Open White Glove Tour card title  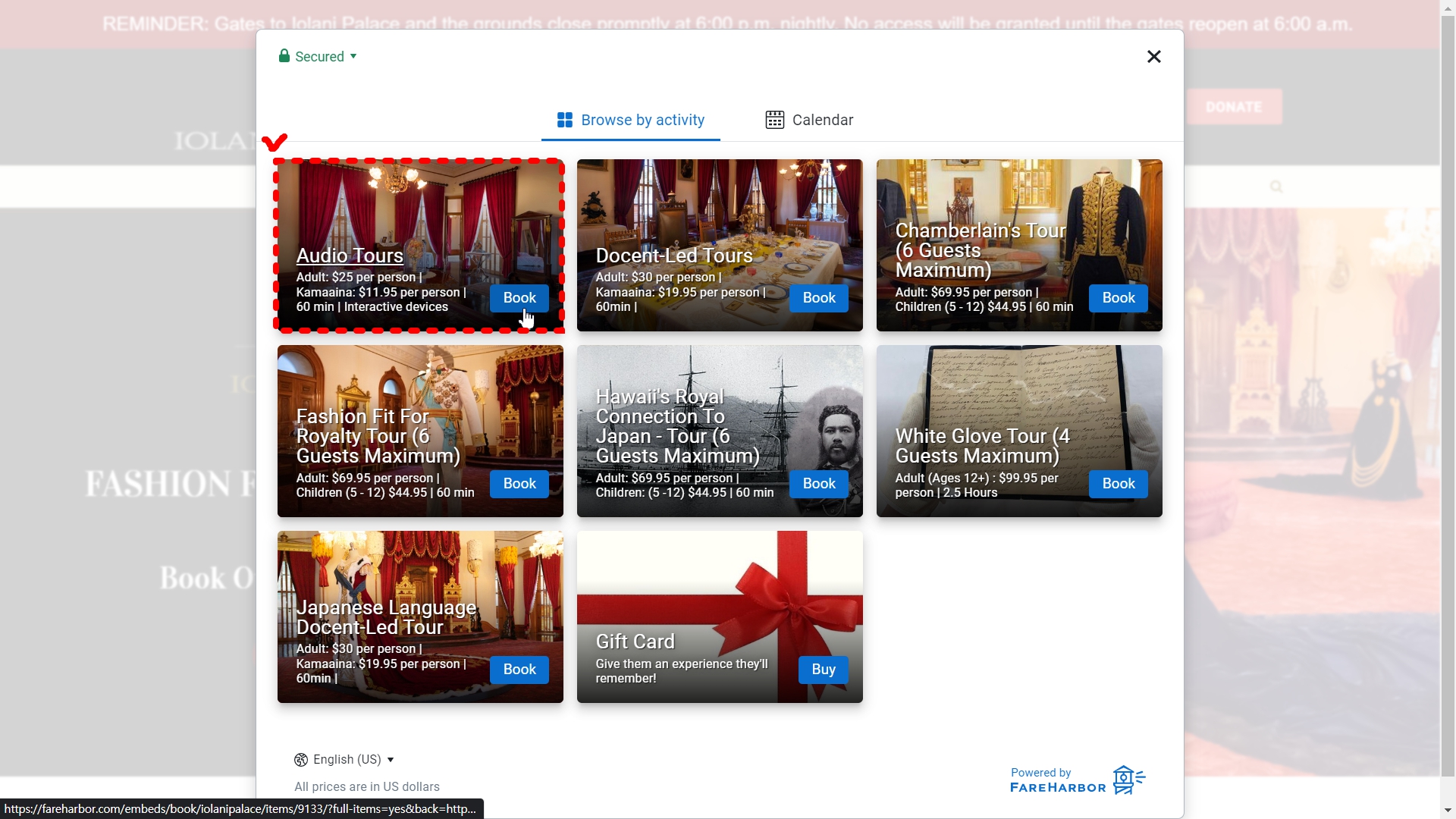point(982,446)
